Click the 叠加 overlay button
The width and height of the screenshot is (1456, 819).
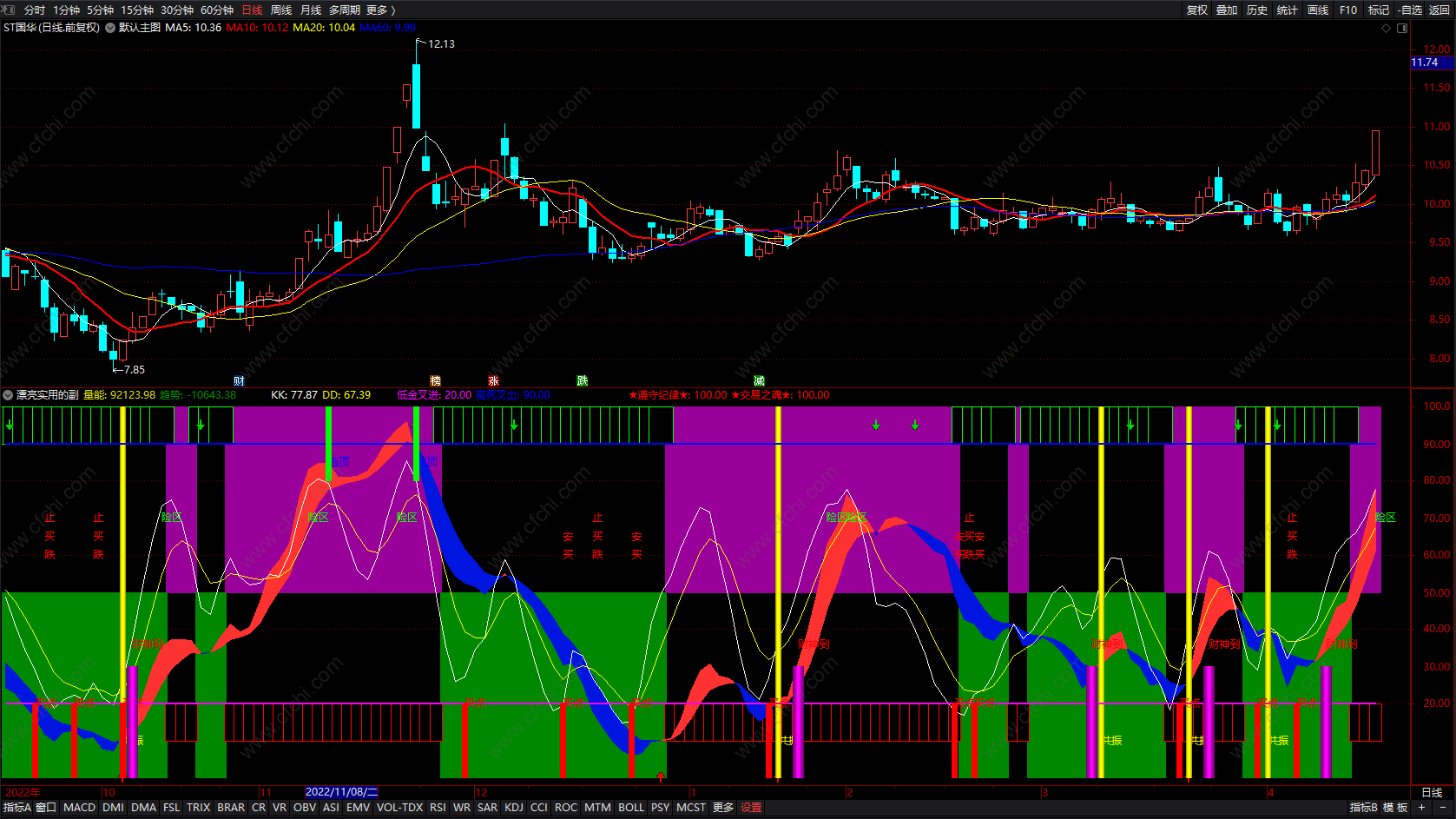point(1227,10)
